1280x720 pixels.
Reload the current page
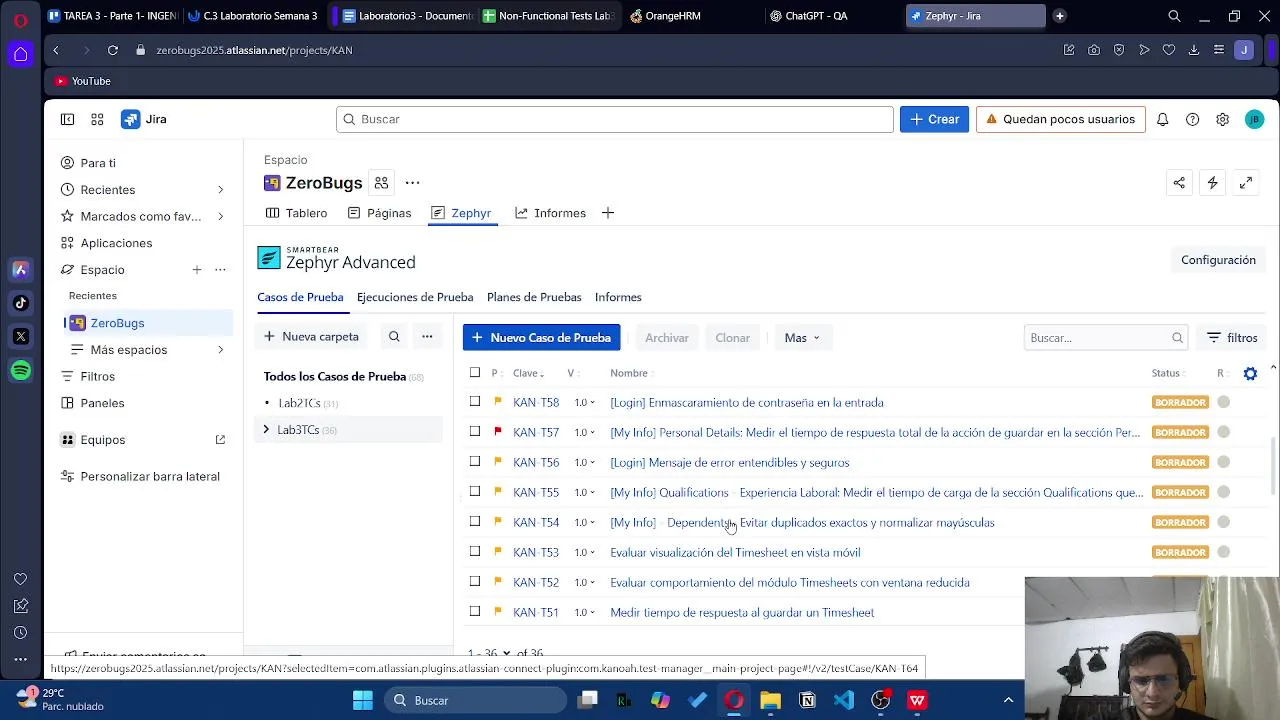113,50
